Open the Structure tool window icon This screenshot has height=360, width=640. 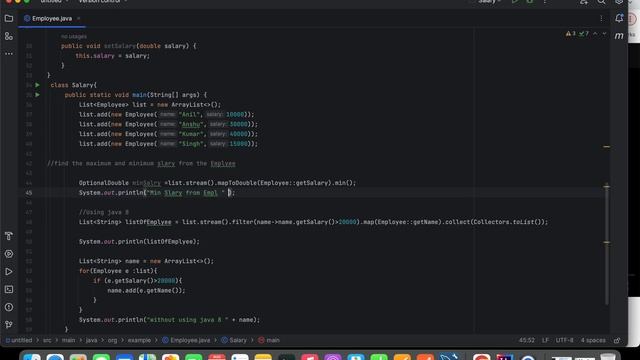[9, 36]
